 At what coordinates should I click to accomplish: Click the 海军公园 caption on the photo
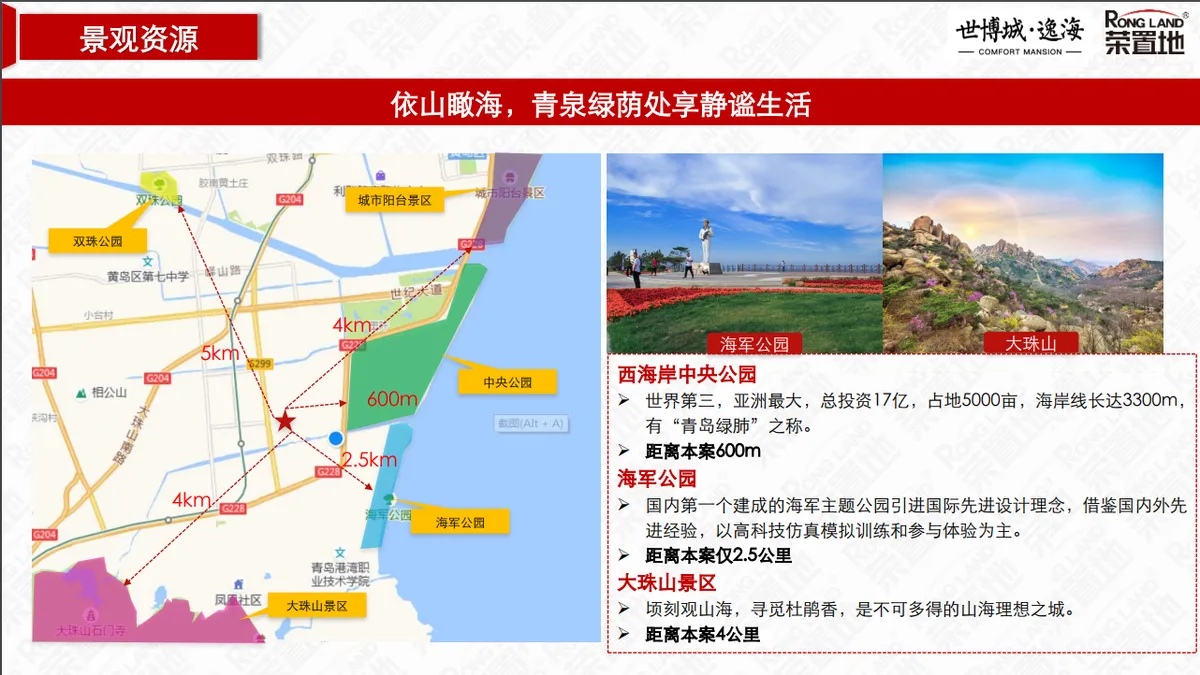click(x=755, y=343)
